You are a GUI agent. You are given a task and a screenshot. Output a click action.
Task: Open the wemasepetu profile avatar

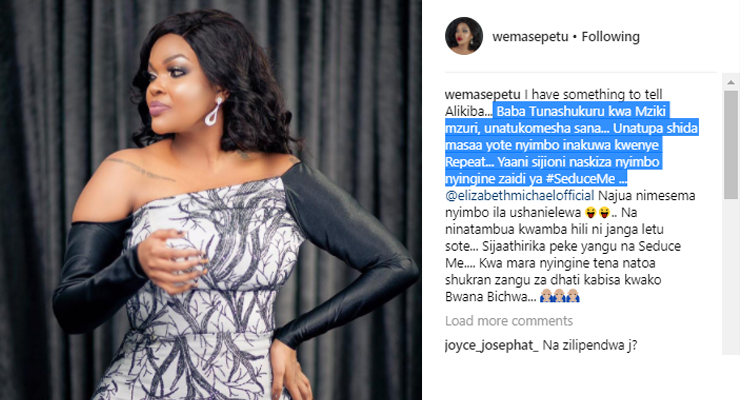click(463, 36)
